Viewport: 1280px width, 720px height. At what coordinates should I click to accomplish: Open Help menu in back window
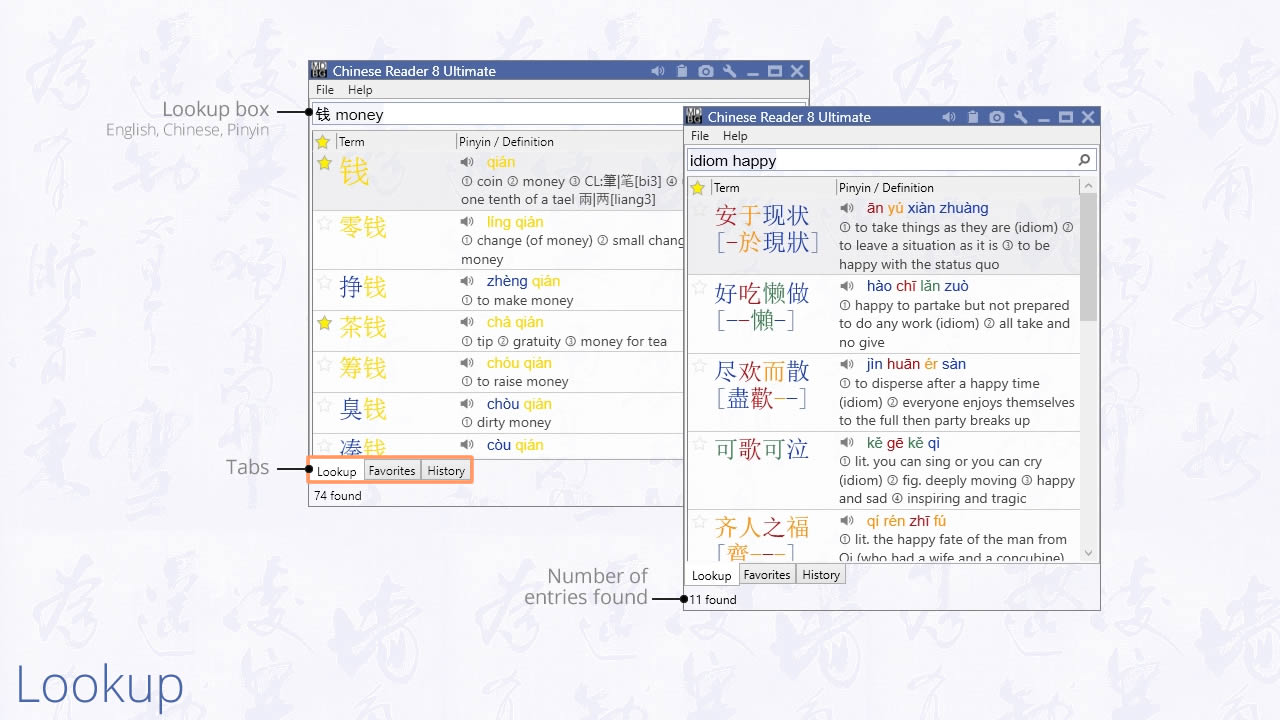tap(360, 90)
